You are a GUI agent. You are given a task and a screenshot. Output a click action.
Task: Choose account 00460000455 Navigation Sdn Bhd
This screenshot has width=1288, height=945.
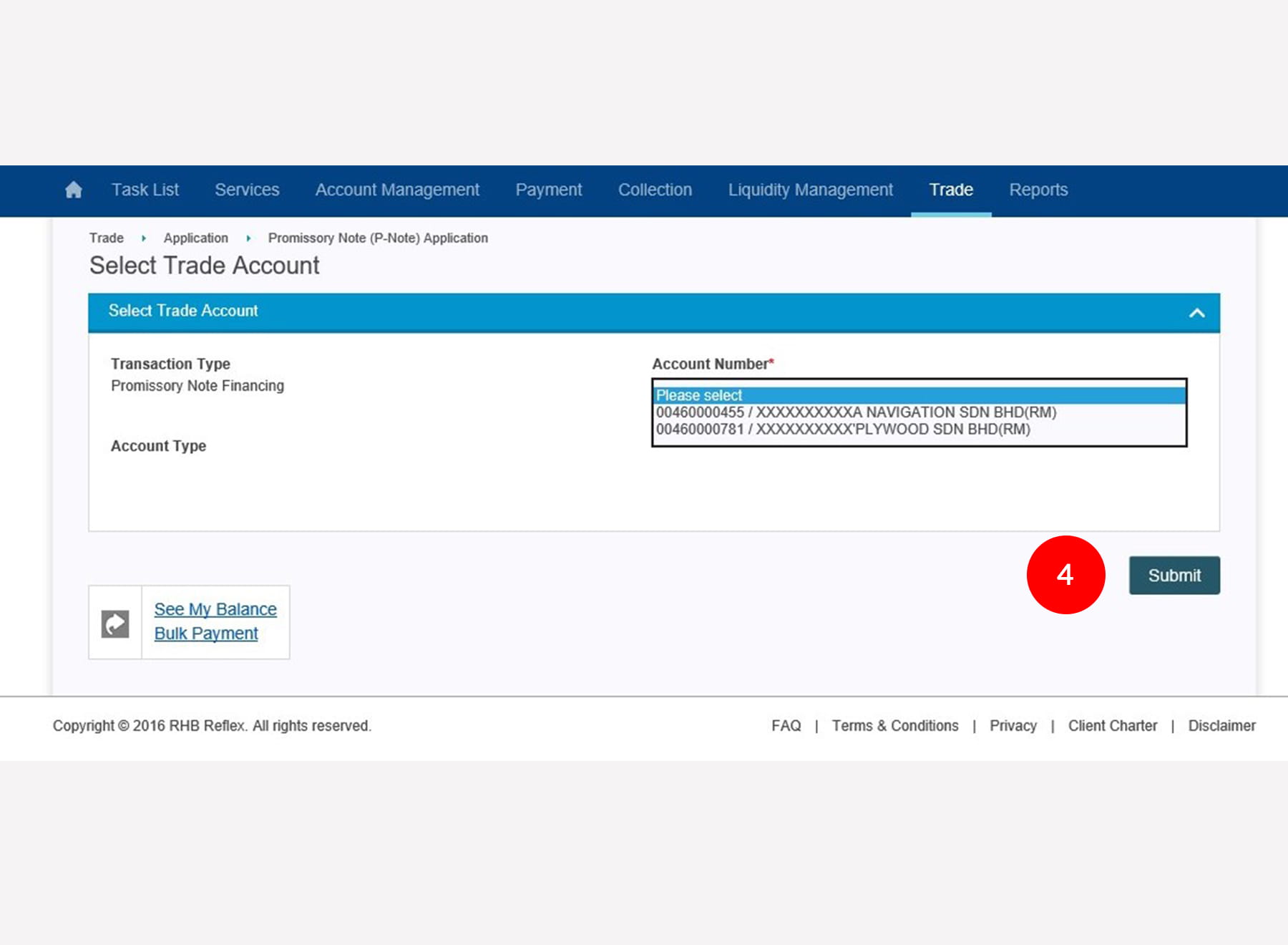click(856, 412)
